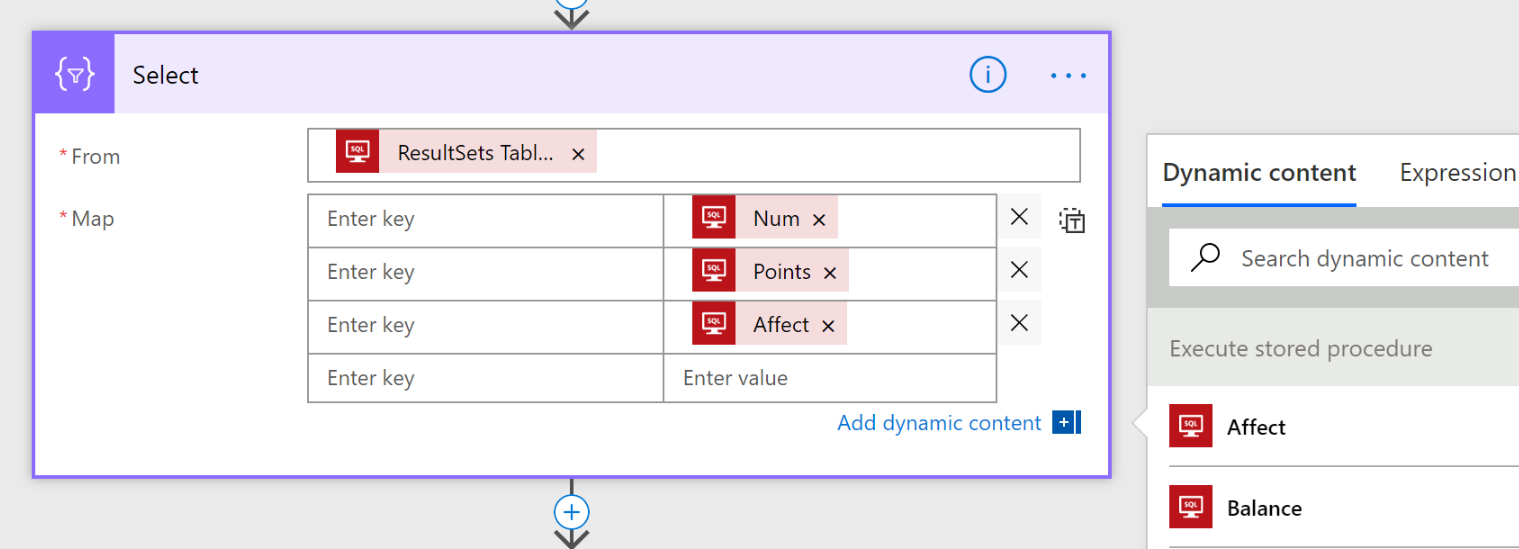Click the empty Enter value field

(x=829, y=378)
